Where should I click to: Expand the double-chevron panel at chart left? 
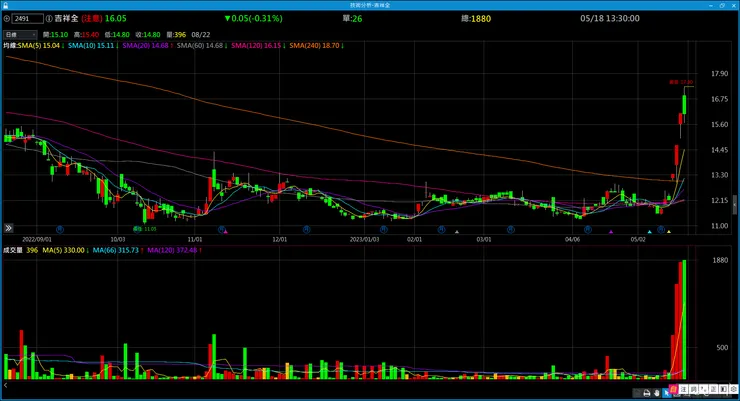pyautogui.click(x=8, y=228)
